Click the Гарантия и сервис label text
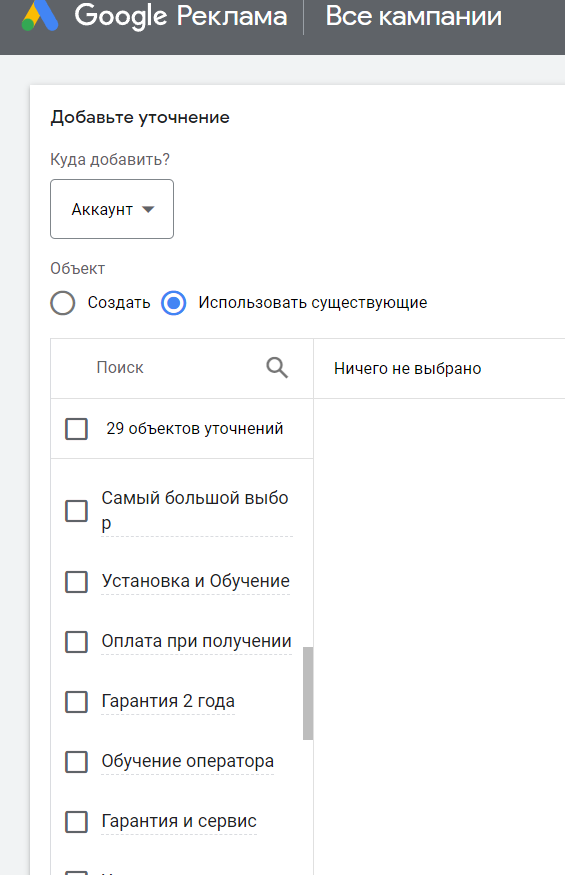Image resolution: width=565 pixels, height=875 pixels. coord(179,821)
